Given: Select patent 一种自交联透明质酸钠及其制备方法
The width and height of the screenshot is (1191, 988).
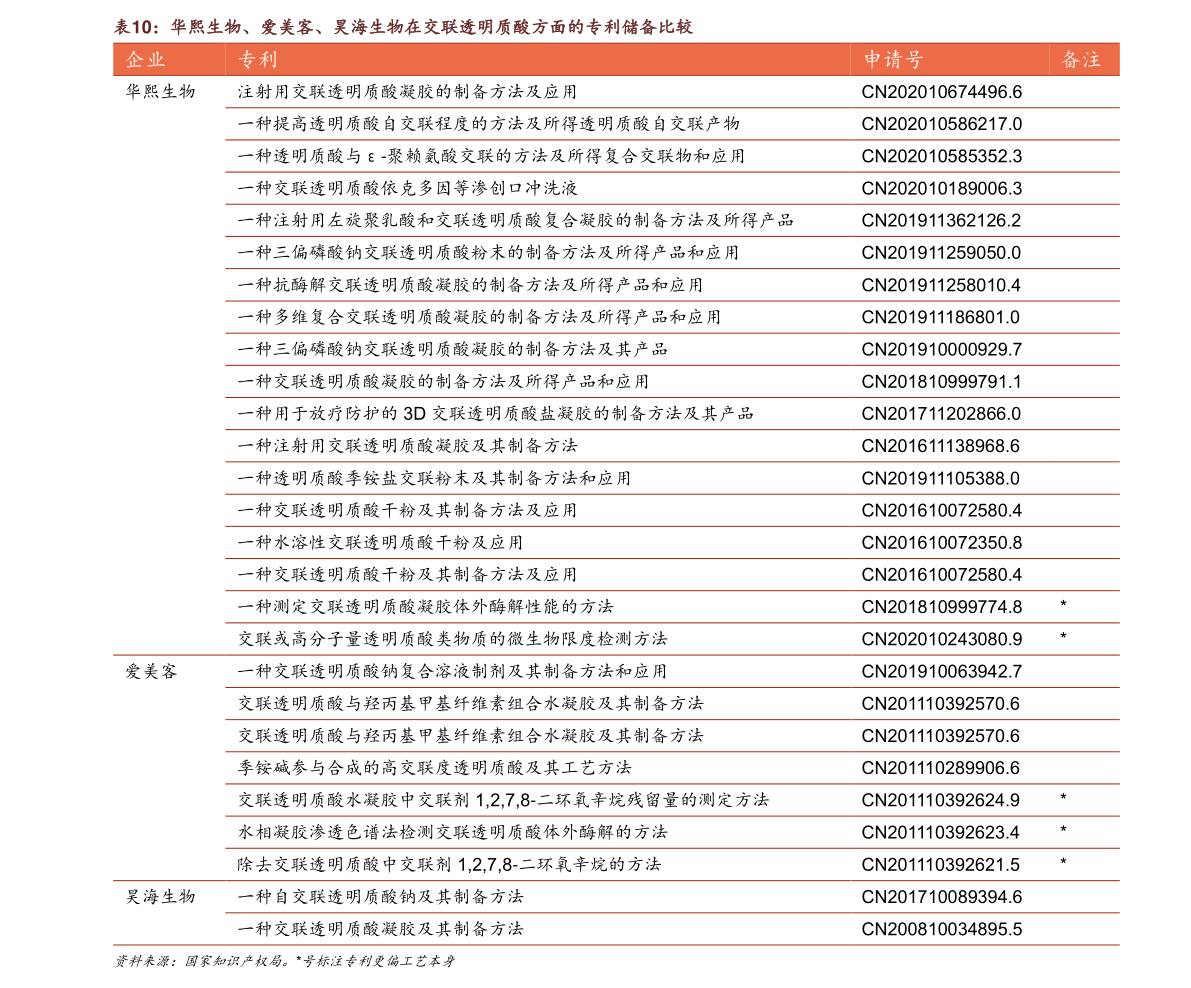Looking at the screenshot, I should (381, 897).
